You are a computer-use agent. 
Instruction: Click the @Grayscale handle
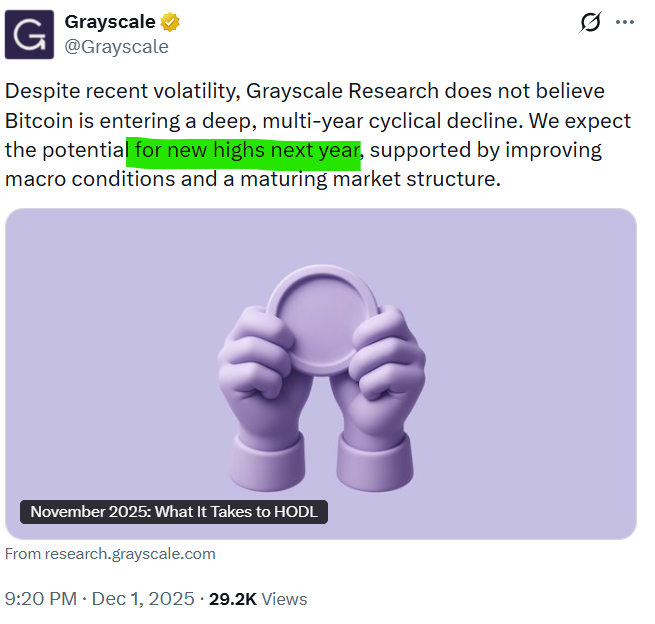(116, 46)
